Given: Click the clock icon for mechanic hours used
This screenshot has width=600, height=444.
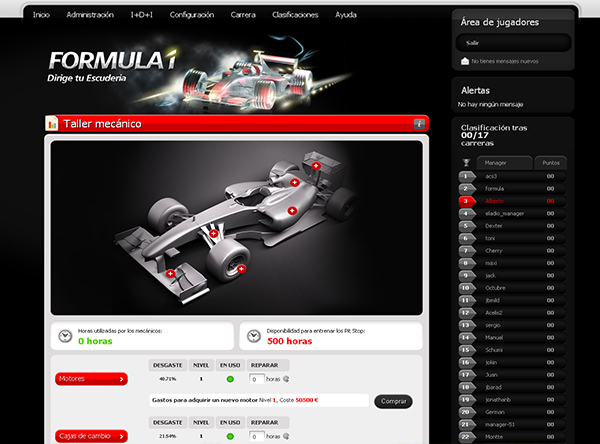Looking at the screenshot, I should [x=65, y=336].
